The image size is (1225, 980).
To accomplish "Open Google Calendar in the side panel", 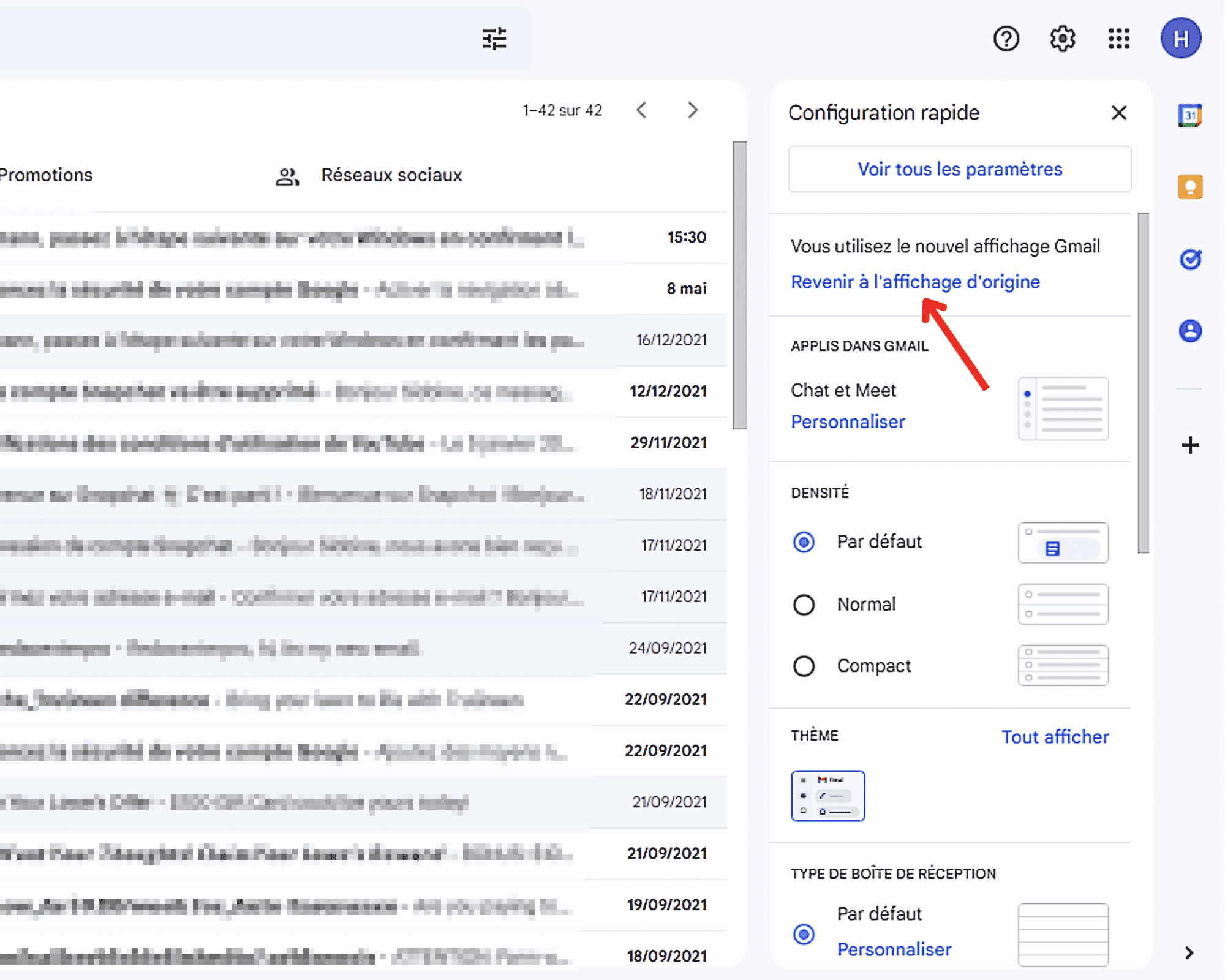I will click(1190, 115).
